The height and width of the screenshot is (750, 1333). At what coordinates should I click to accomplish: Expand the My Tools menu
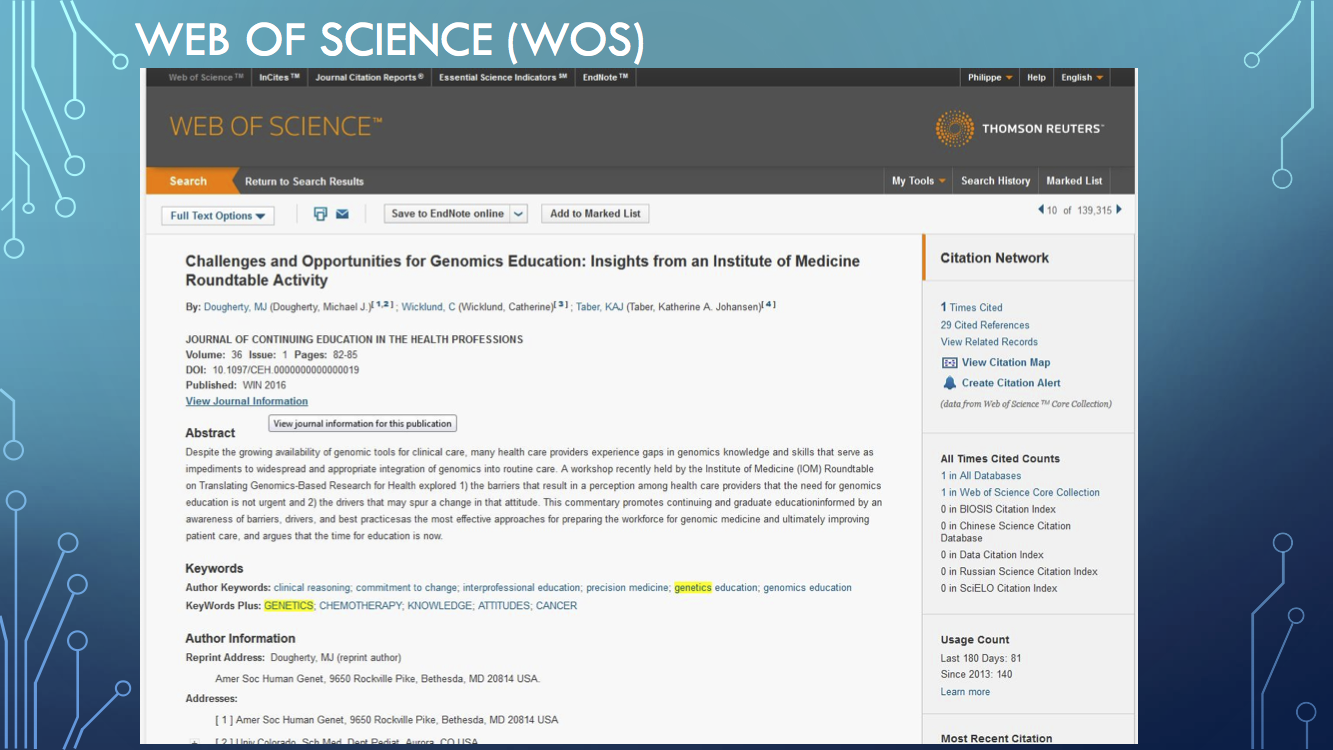[x=919, y=181]
